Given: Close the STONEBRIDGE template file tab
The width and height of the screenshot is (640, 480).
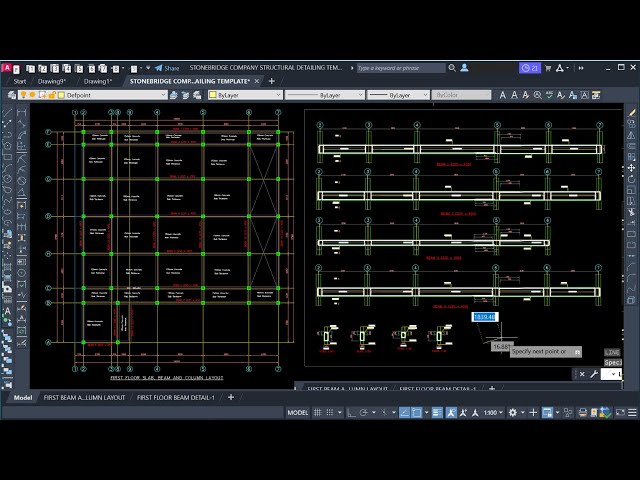Looking at the screenshot, I should click(257, 81).
